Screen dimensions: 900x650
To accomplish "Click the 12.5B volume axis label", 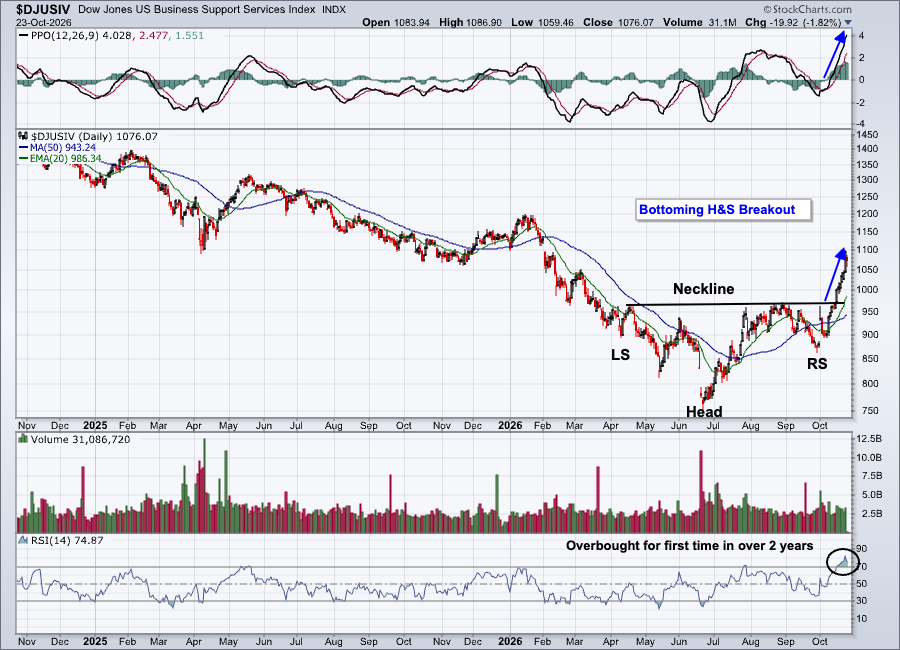I will 869,439.
